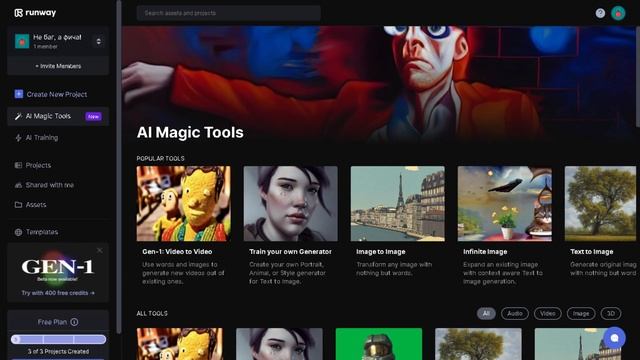Open the tree tool thumbnail in All Tools
Screen dimensions: 640x360
click(478, 344)
